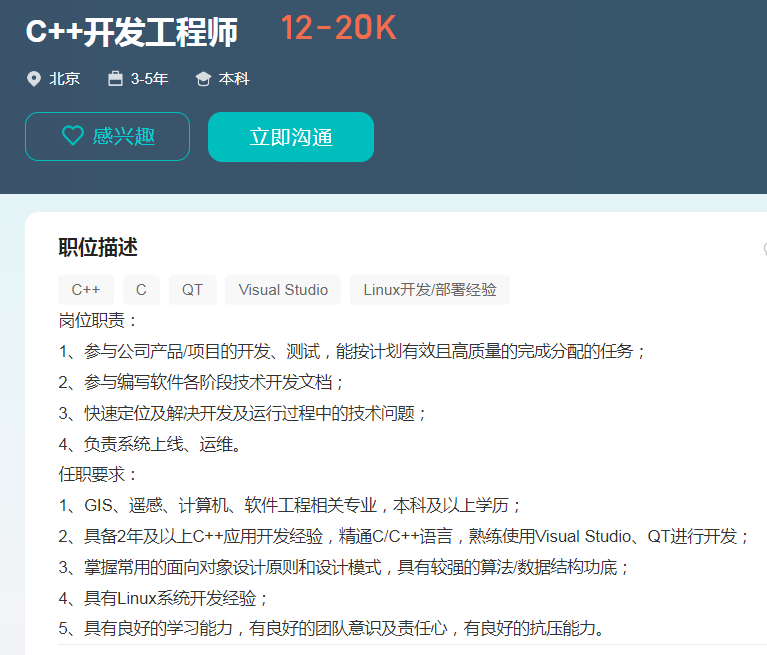Click the graduation cap icon beside 本科
The width and height of the screenshot is (767, 655).
[x=203, y=79]
